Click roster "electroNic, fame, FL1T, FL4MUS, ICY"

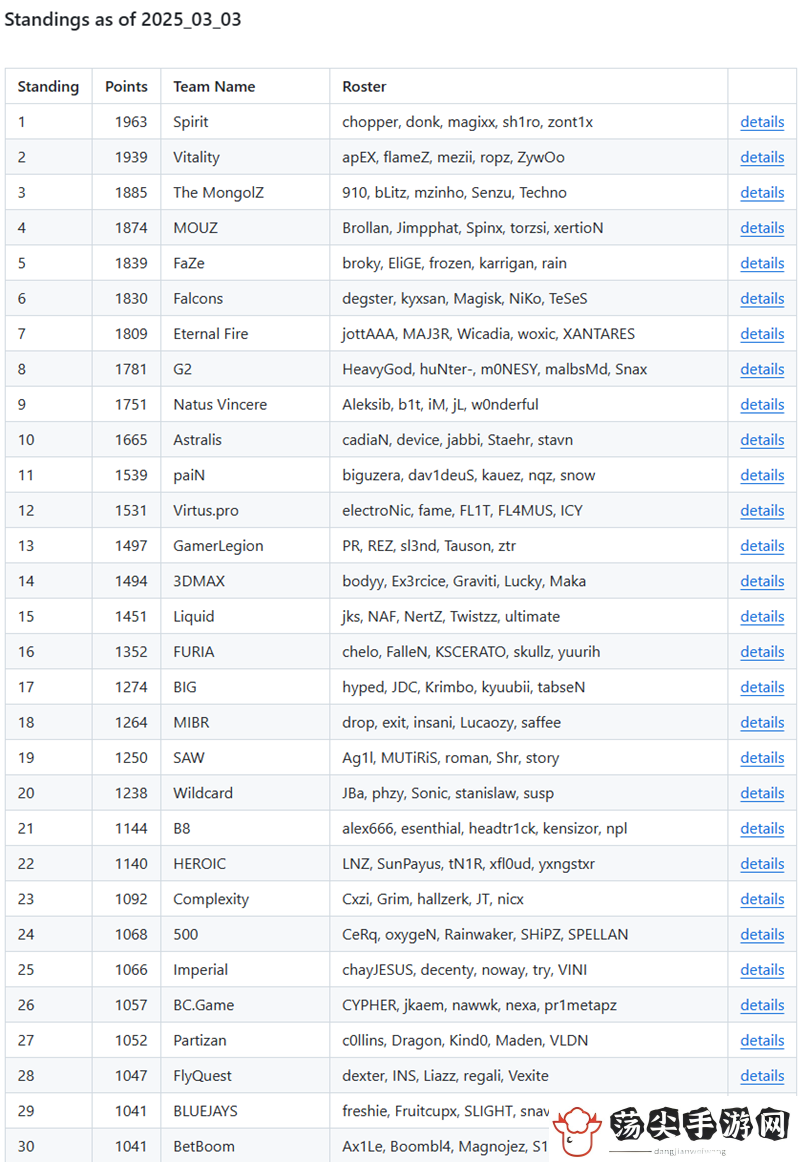[x=462, y=511]
